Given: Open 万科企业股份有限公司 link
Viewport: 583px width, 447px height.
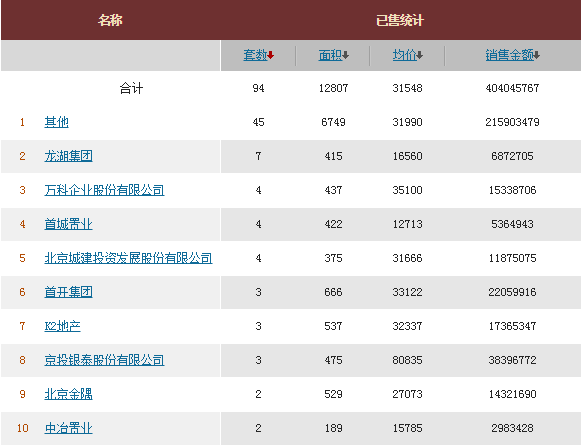Looking at the screenshot, I should click(x=104, y=190).
